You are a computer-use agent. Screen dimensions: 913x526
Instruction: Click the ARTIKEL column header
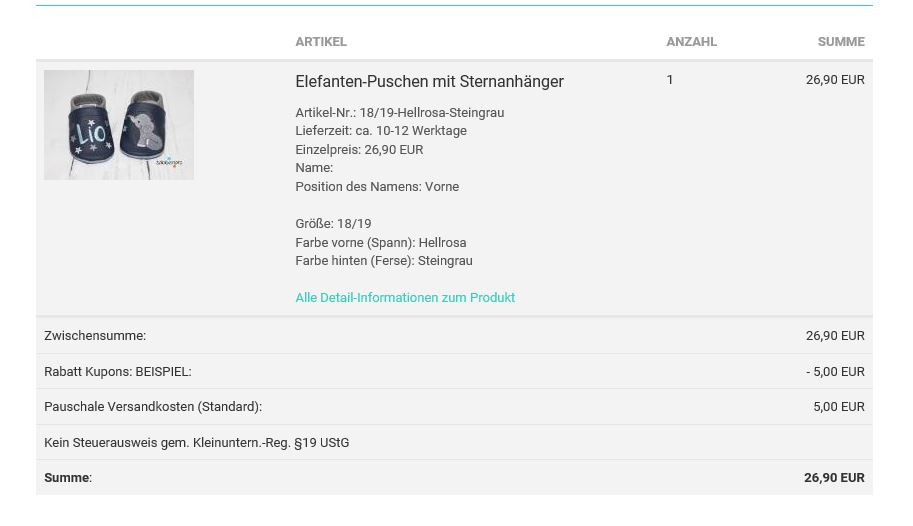tap(321, 42)
